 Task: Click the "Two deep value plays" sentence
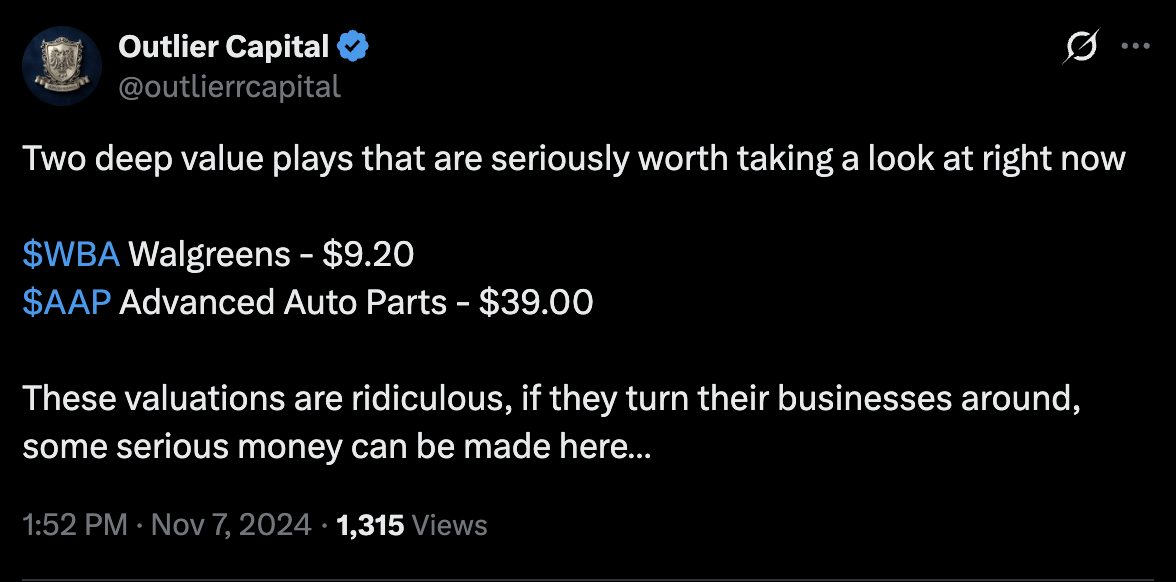[x=573, y=159]
